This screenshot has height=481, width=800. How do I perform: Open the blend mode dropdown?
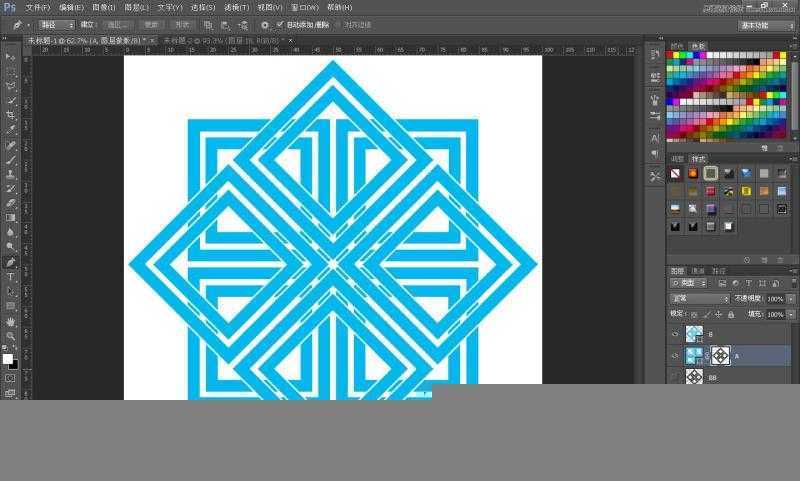pos(699,298)
